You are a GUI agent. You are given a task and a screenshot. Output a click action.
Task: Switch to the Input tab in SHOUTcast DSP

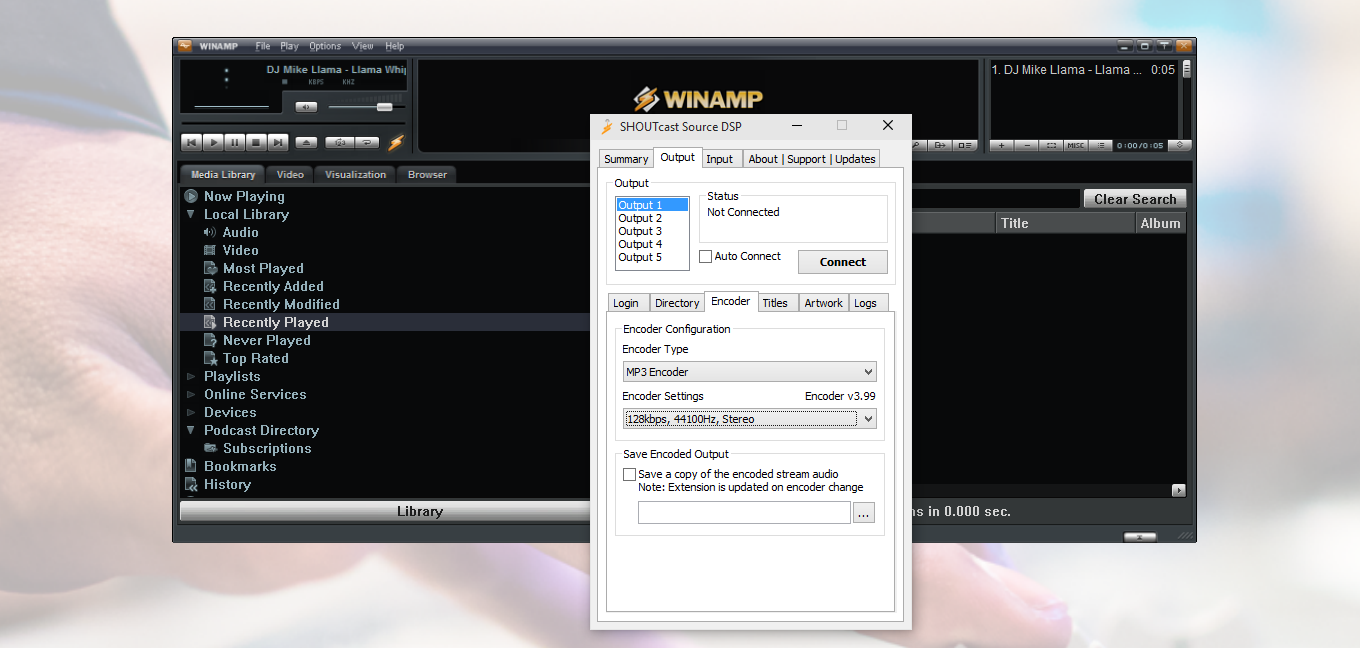pyautogui.click(x=719, y=159)
